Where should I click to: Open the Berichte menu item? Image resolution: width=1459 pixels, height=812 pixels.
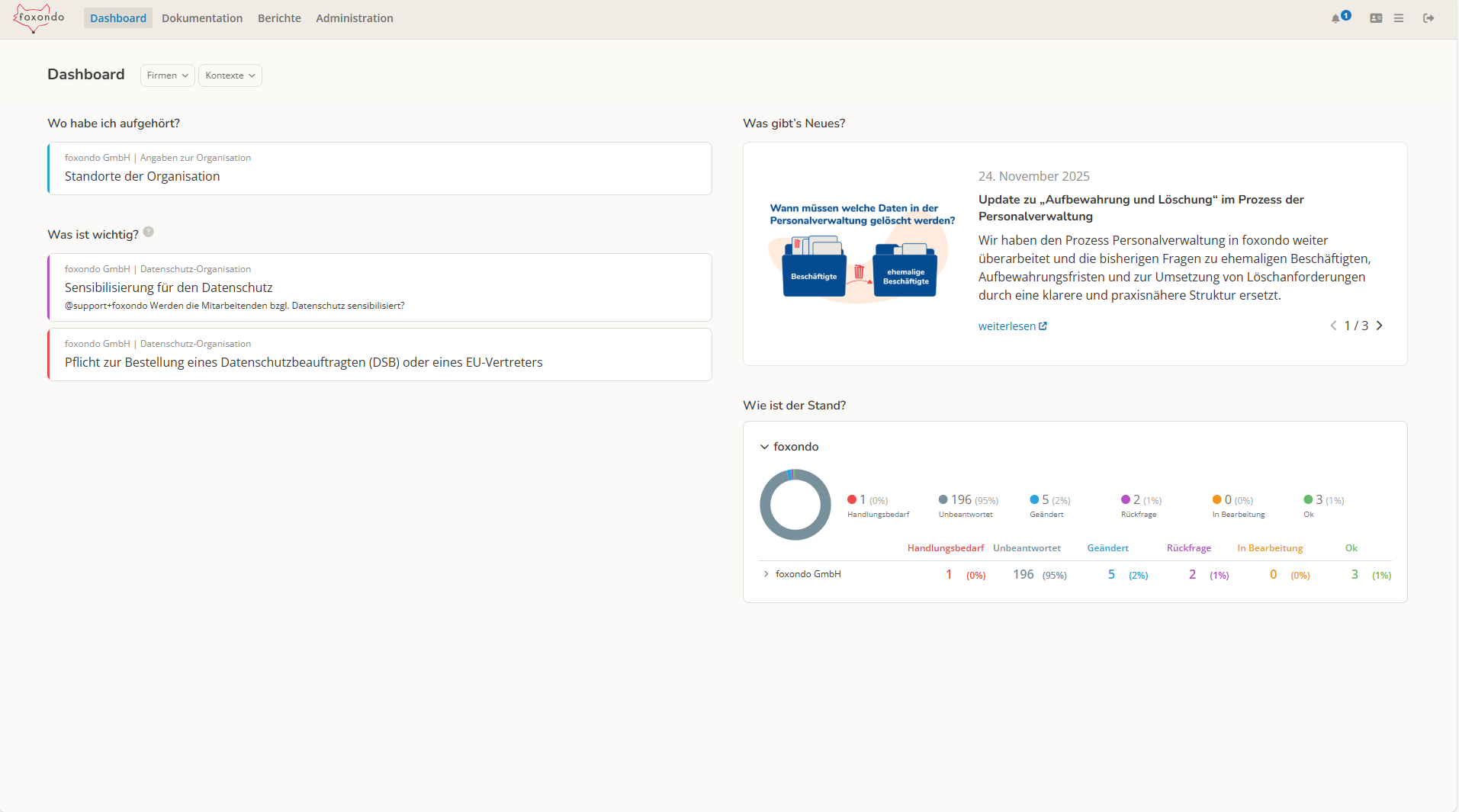pyautogui.click(x=279, y=18)
